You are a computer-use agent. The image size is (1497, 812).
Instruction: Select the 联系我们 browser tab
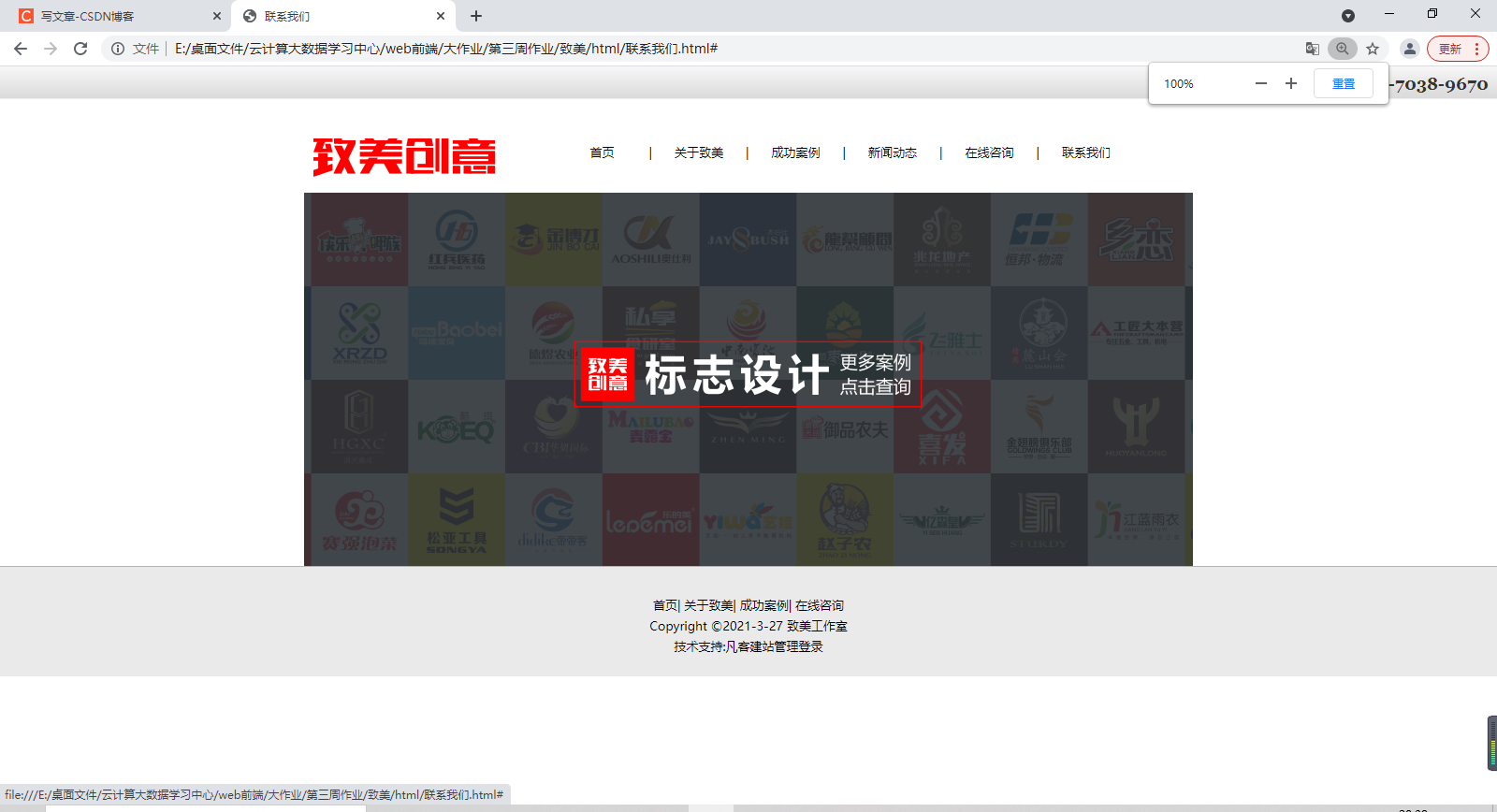[342, 16]
